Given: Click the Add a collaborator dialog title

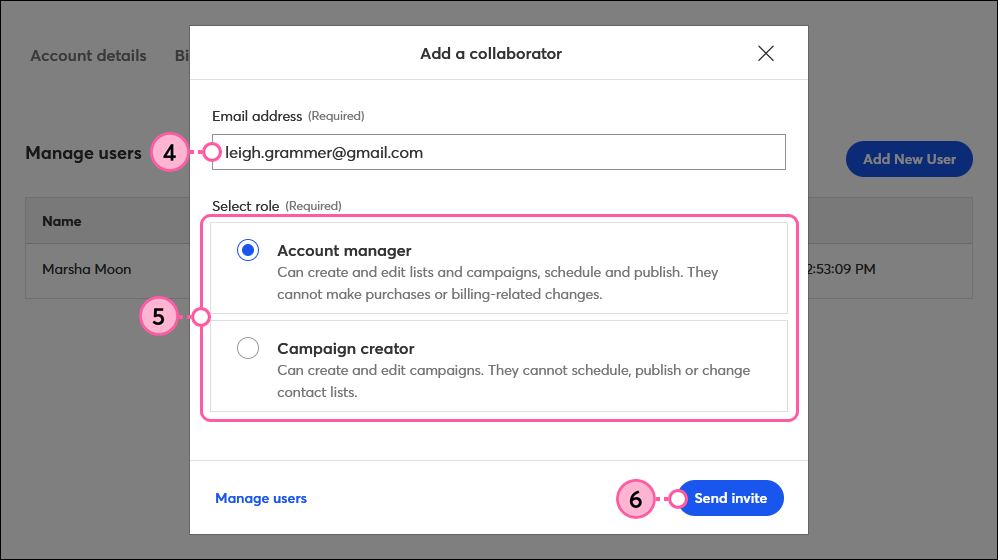Looking at the screenshot, I should point(491,53).
